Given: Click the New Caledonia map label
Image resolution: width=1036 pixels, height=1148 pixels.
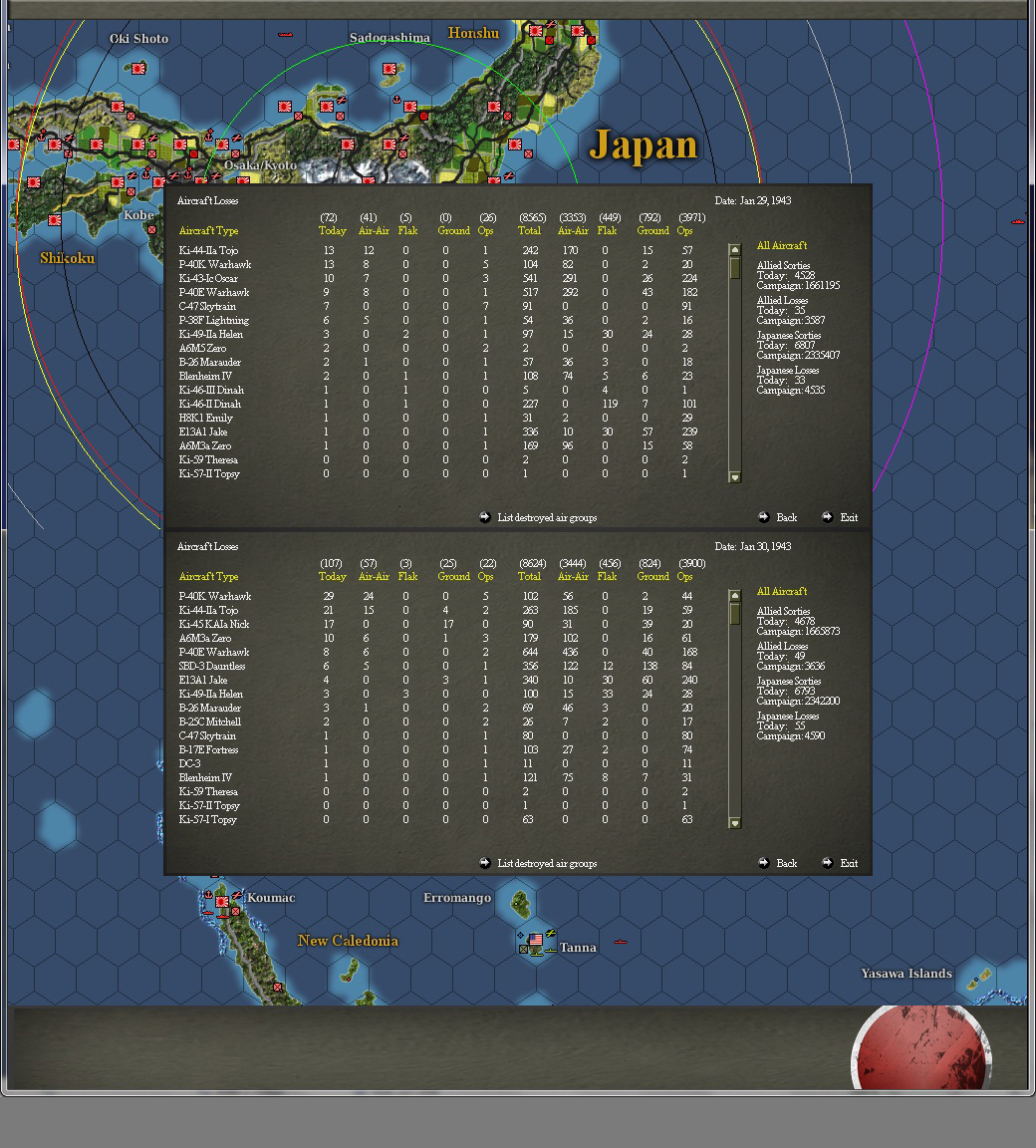Looking at the screenshot, I should [349, 941].
